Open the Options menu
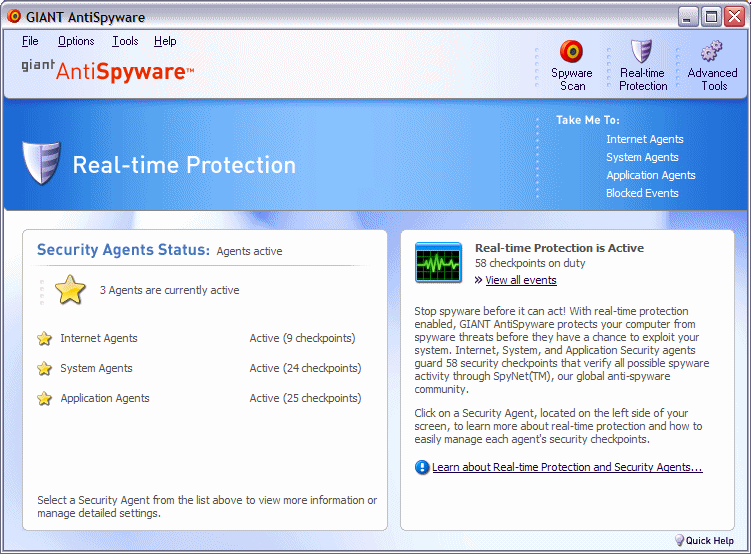The height and width of the screenshot is (554, 751). tap(76, 41)
